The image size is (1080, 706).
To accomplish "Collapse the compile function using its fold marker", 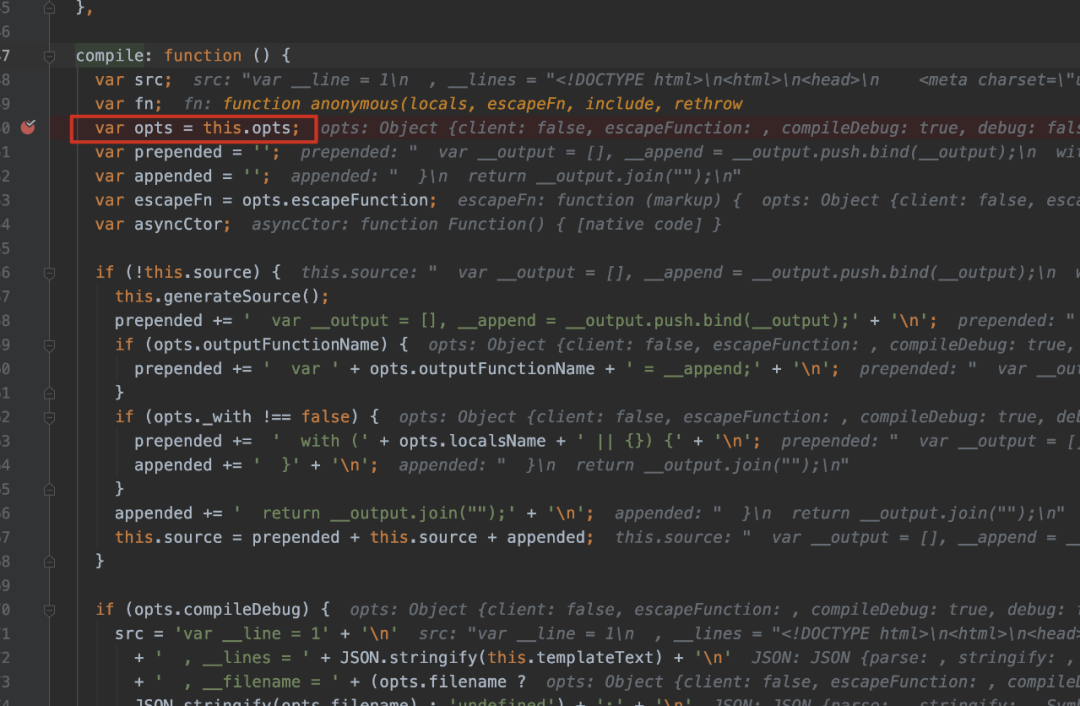I will 49,56.
